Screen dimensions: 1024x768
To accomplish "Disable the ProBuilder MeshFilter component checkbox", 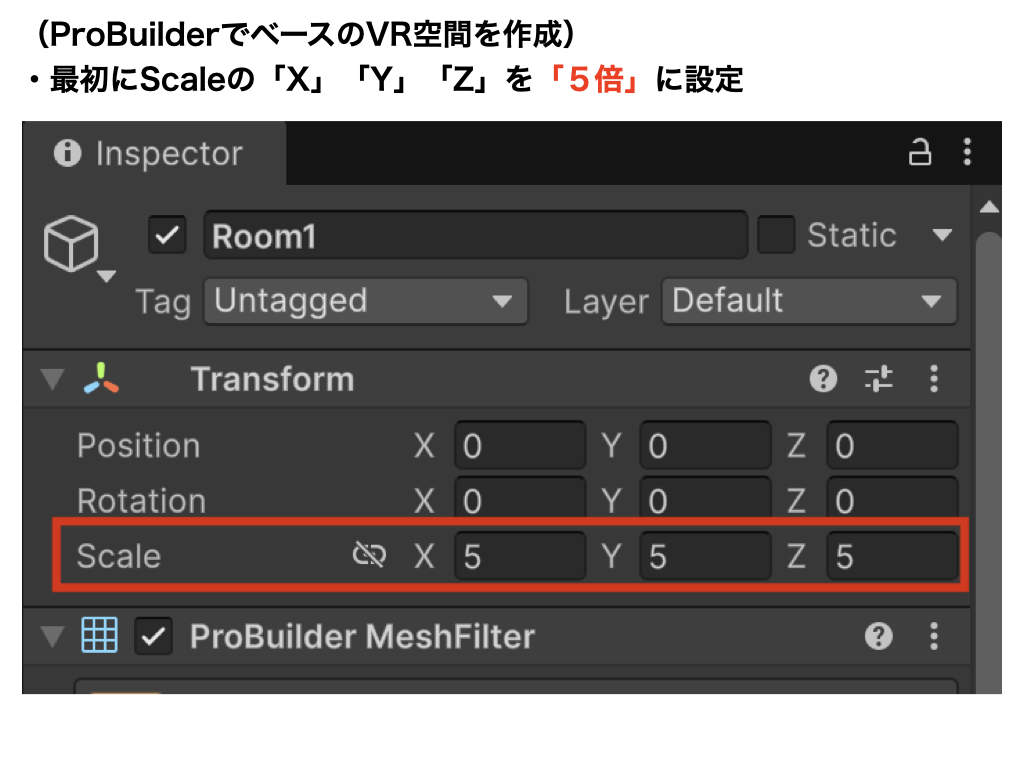I will coord(155,636).
